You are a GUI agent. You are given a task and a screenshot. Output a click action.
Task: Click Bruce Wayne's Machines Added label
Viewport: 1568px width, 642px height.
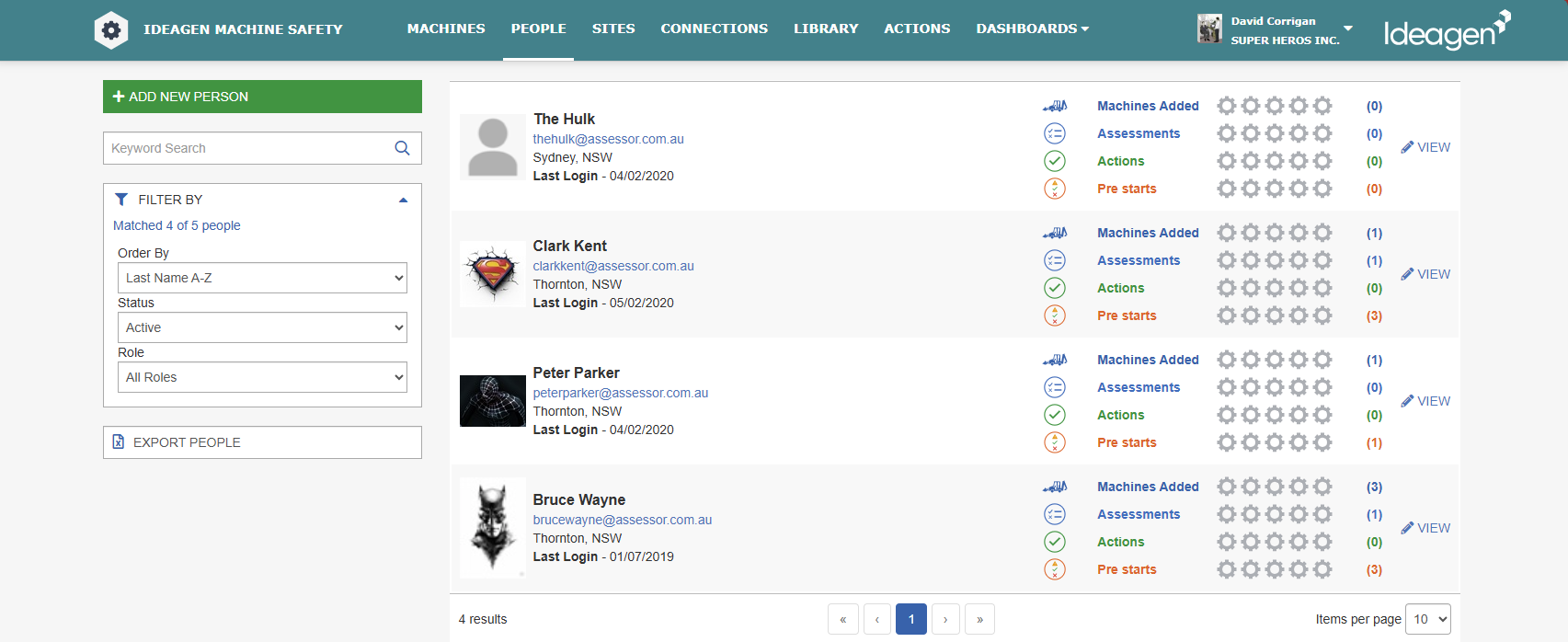1148,487
